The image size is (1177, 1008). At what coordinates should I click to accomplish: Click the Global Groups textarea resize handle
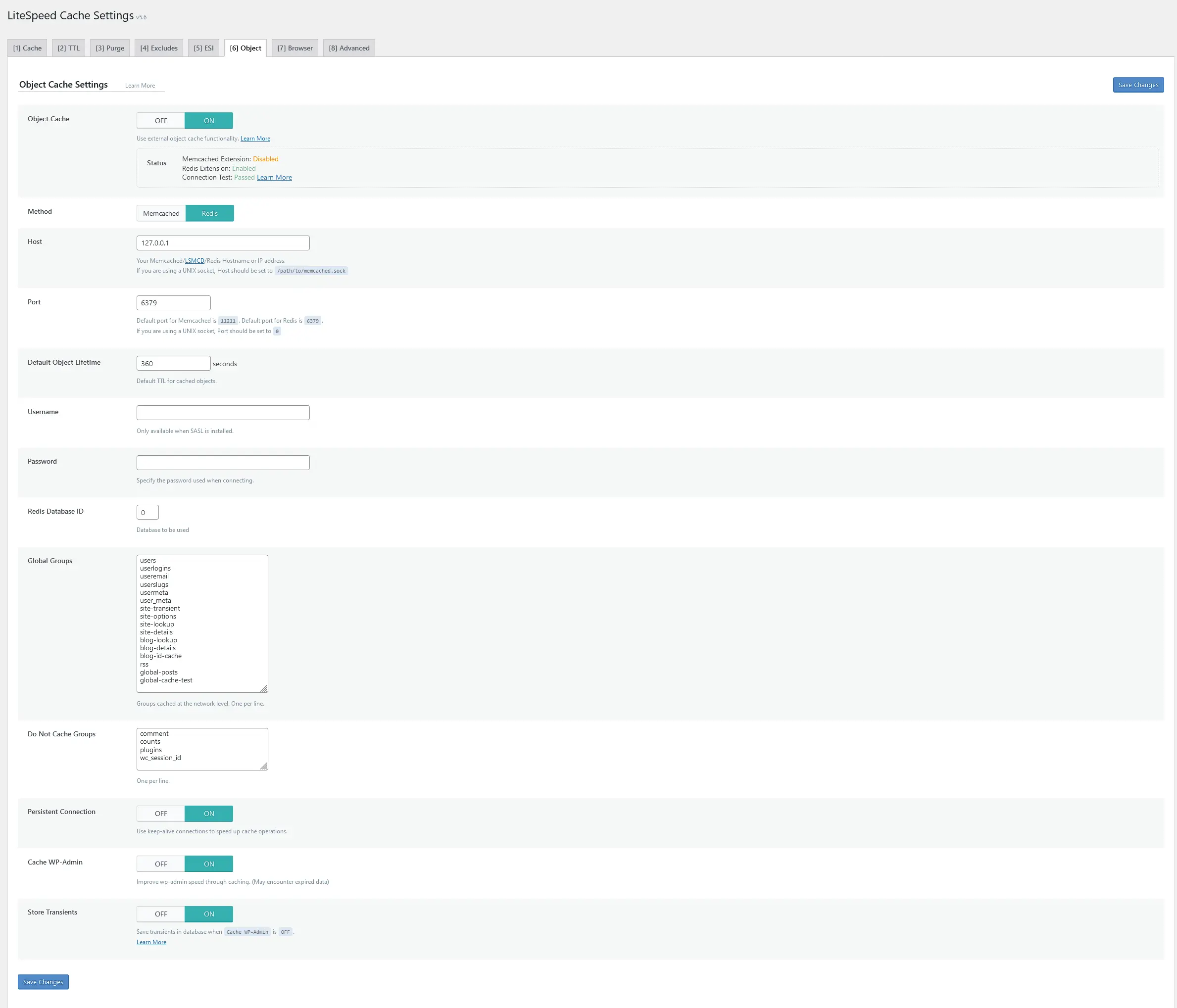pos(264,689)
